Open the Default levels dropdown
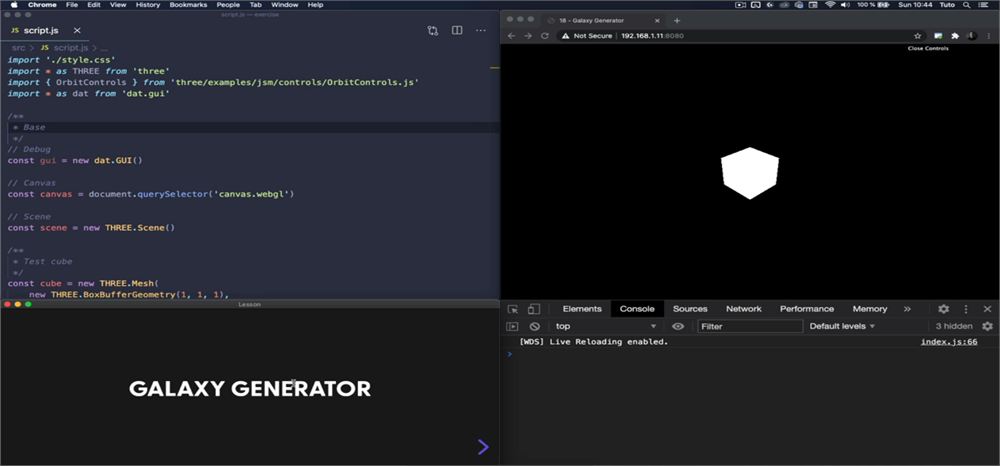The width and height of the screenshot is (1000, 466). (842, 326)
